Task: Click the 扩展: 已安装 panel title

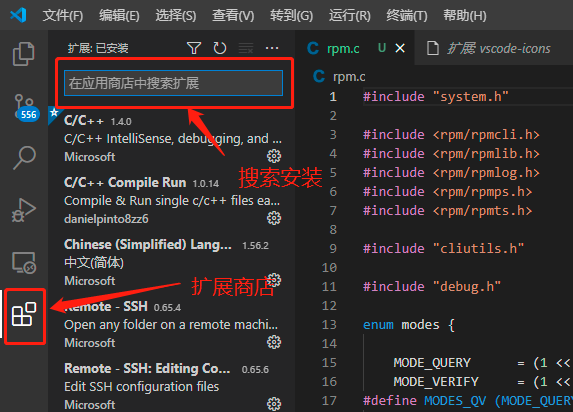Action: 98,48
